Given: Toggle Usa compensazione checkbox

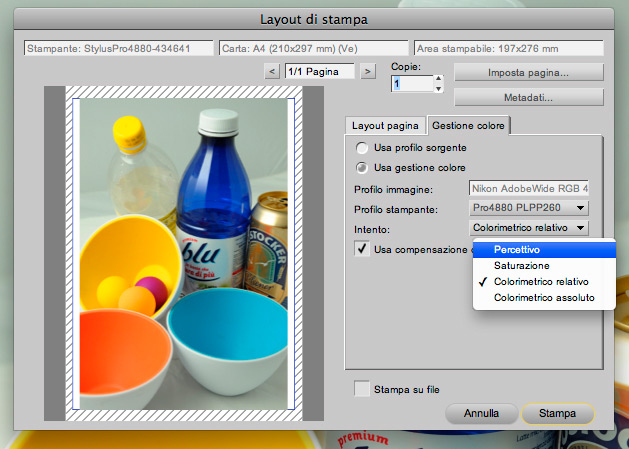Looking at the screenshot, I should coord(362,249).
